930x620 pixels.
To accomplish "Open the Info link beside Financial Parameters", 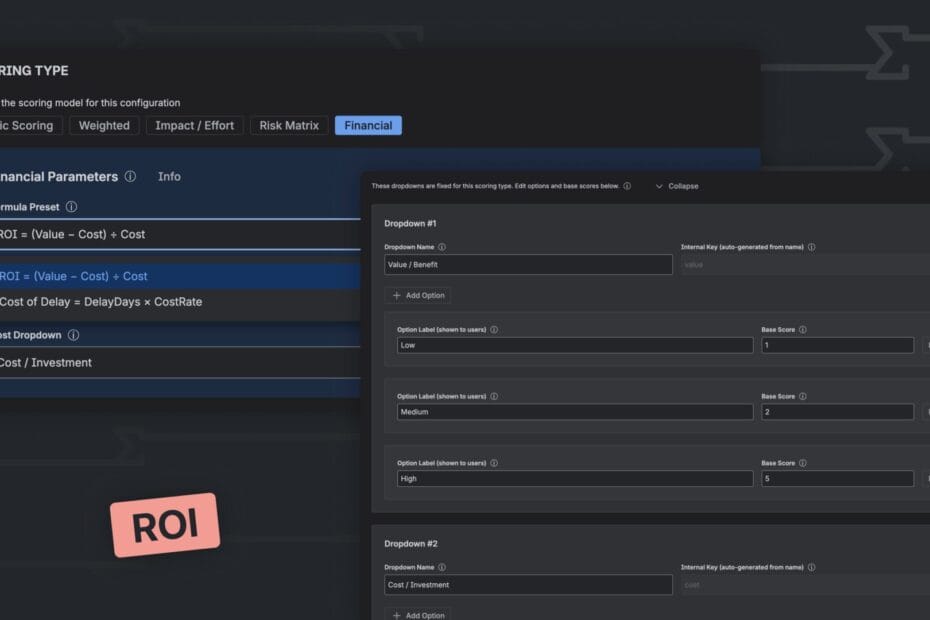I will (x=169, y=177).
